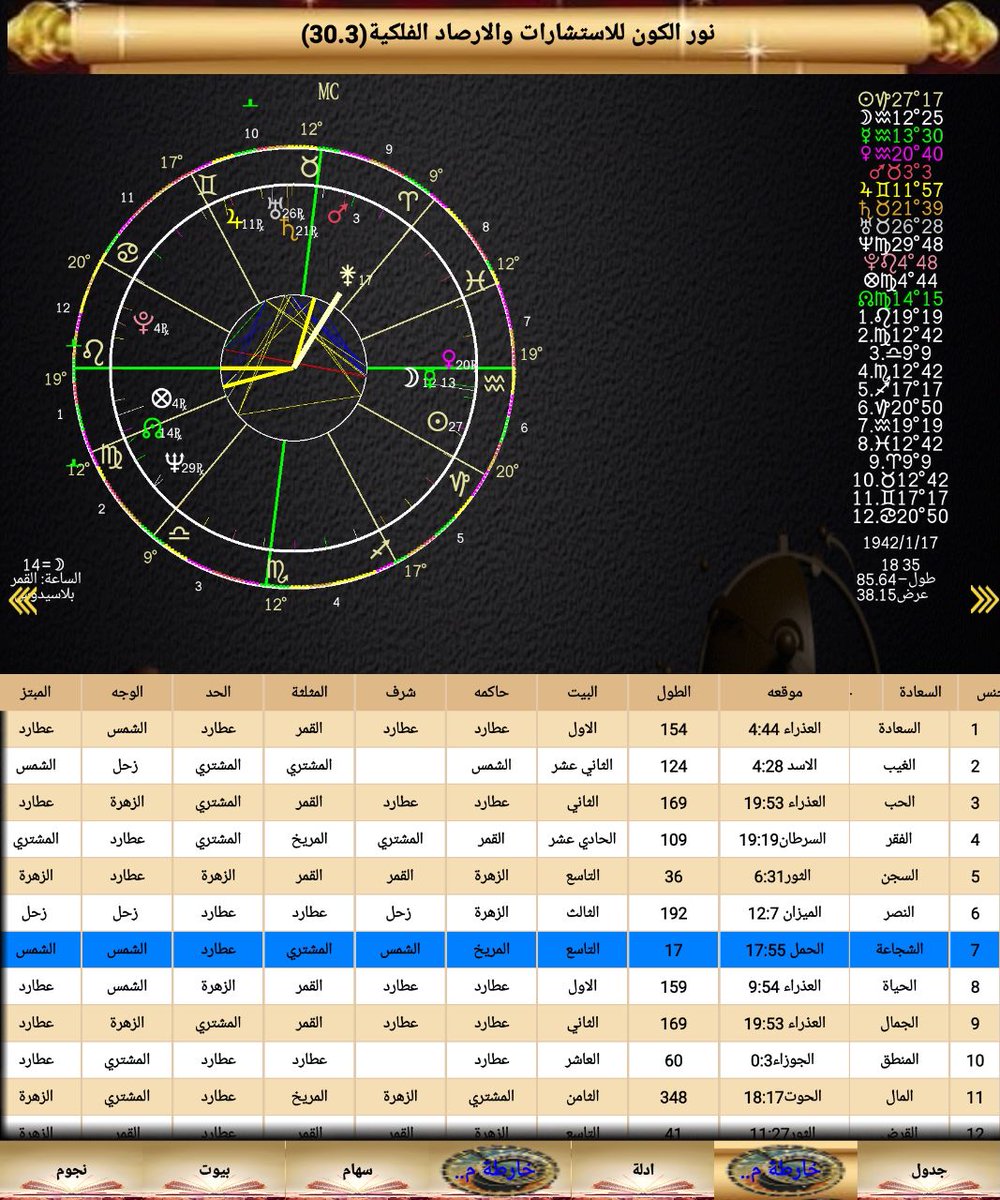This screenshot has width=1000, height=1200.
Task: Click the Libra sign on the wheel
Action: (180, 533)
